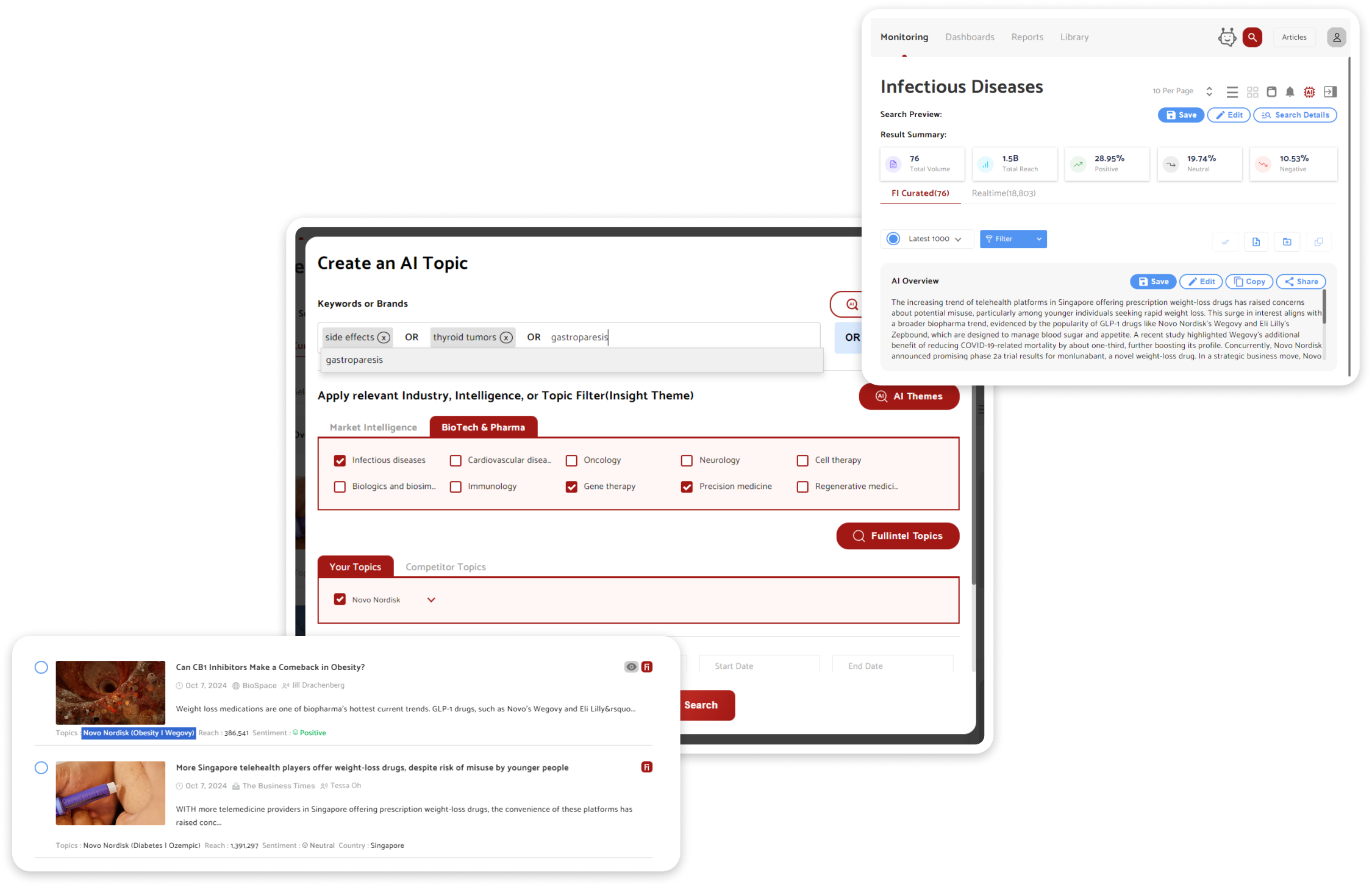Click the Search magnifier icon top right
Viewport: 1372px width, 887px height.
tap(1253, 37)
